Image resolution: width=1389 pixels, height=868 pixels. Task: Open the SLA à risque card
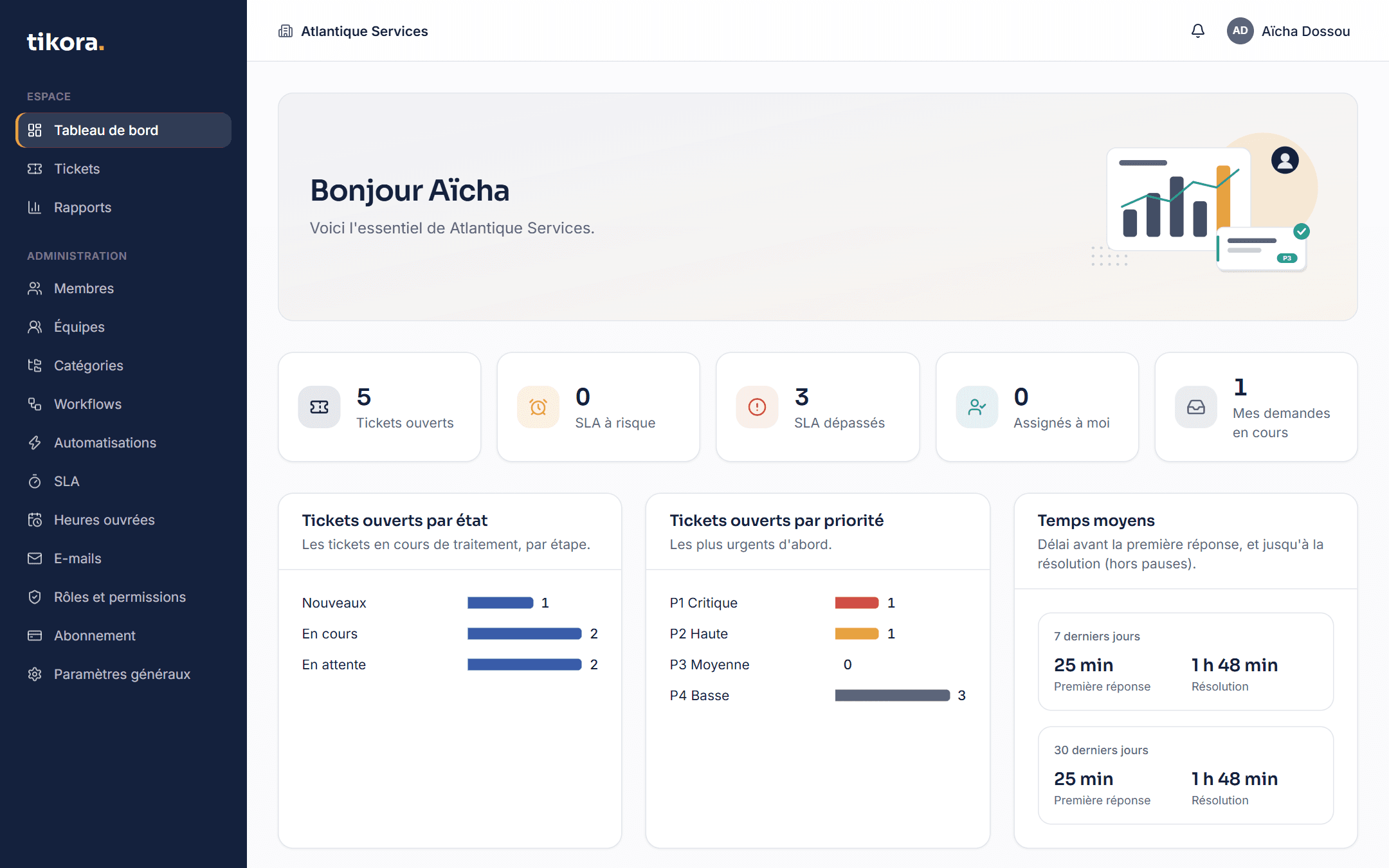pyautogui.click(x=599, y=407)
